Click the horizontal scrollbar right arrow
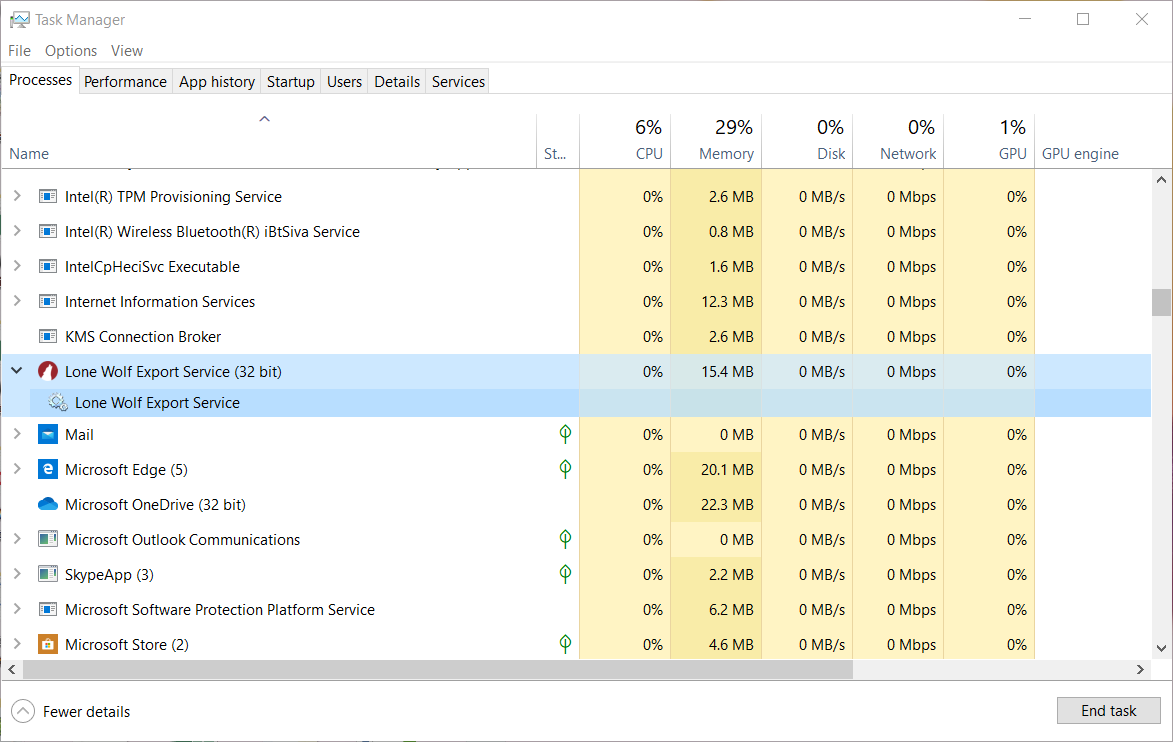This screenshot has height=742, width=1173. (1140, 669)
